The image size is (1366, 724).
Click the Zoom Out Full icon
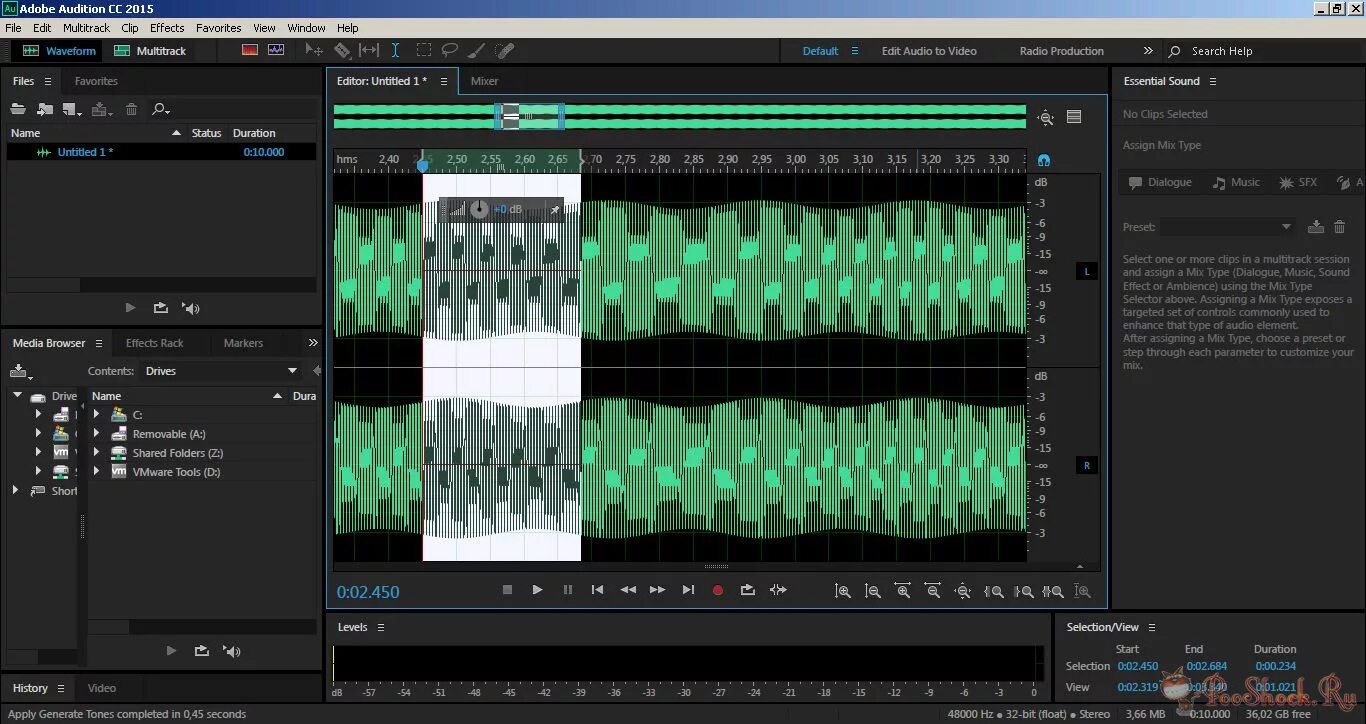pos(963,591)
